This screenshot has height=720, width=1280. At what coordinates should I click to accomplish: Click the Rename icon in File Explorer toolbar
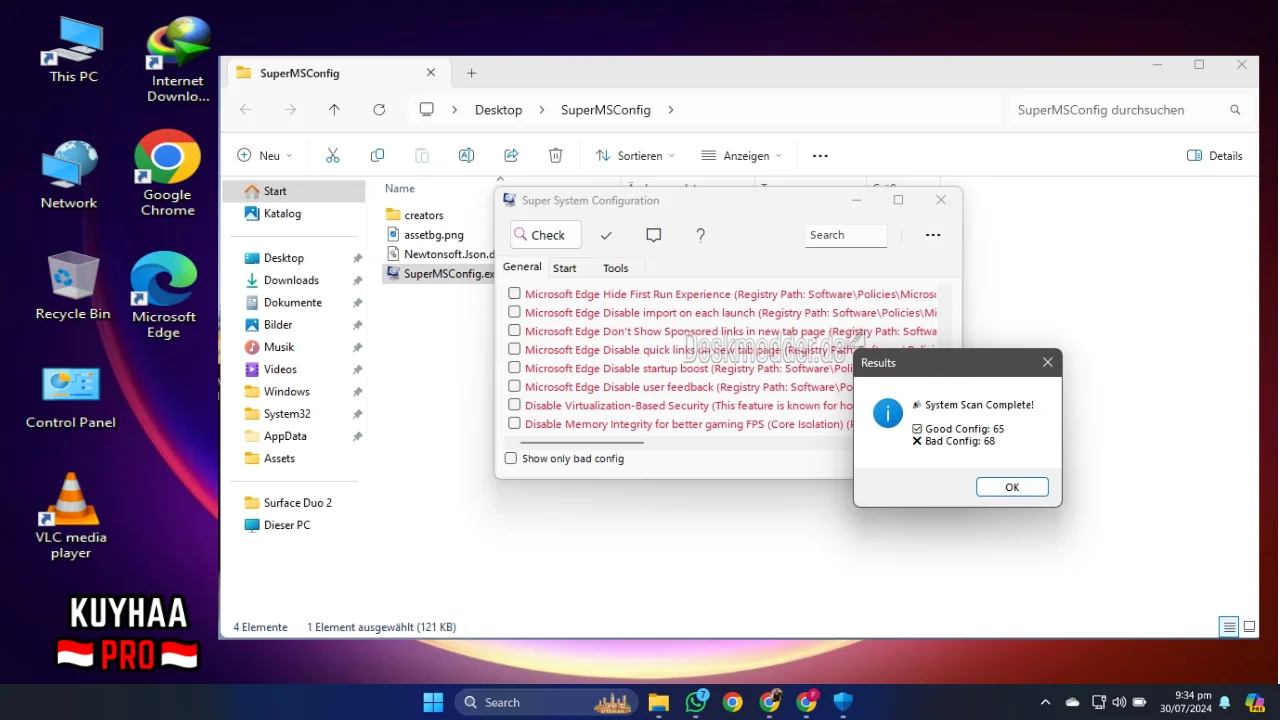[x=466, y=155]
